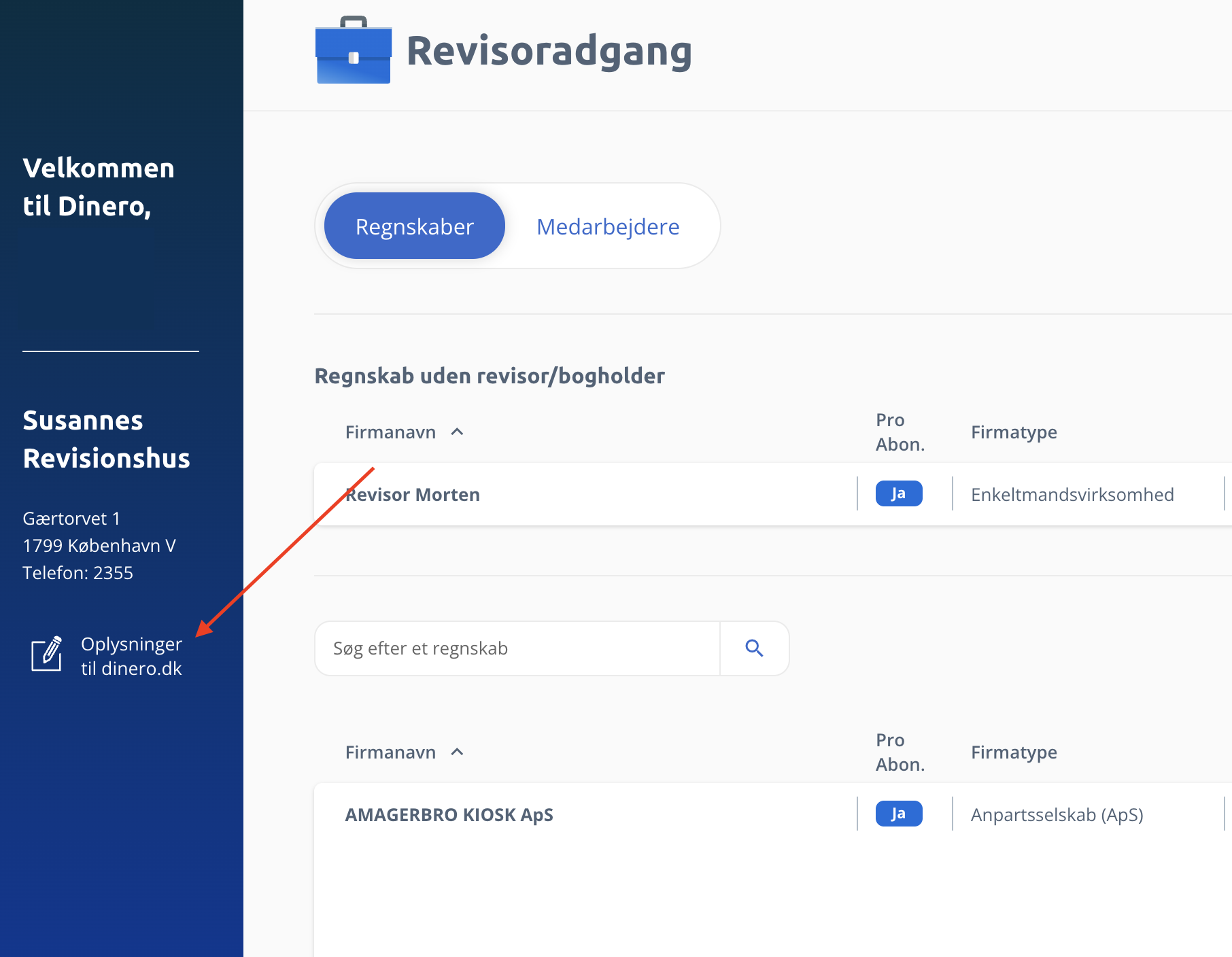Open Oplysninger til dinero.dk link
Viewport: 1232px width, 957px height.
coord(131,656)
